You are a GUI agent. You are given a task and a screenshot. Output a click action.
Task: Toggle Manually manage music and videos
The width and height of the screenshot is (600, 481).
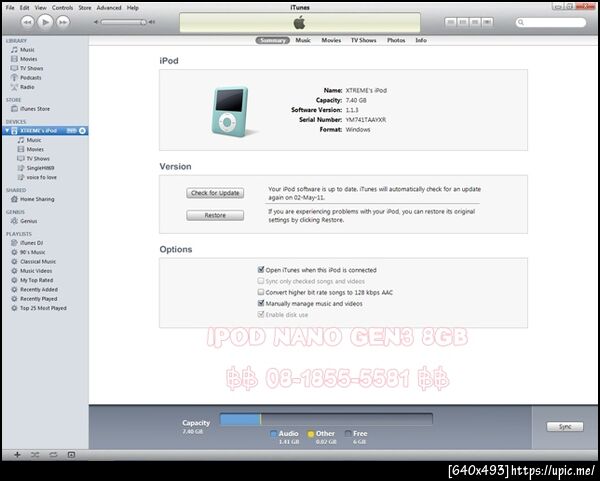[261, 303]
